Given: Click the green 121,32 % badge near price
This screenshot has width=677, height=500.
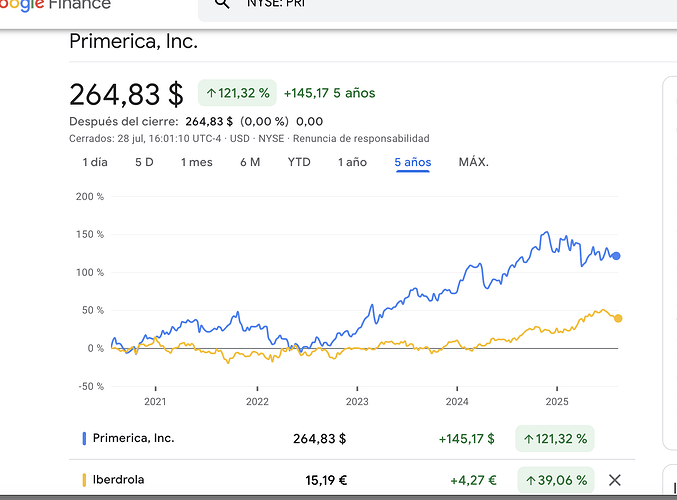Looking at the screenshot, I should tap(237, 93).
